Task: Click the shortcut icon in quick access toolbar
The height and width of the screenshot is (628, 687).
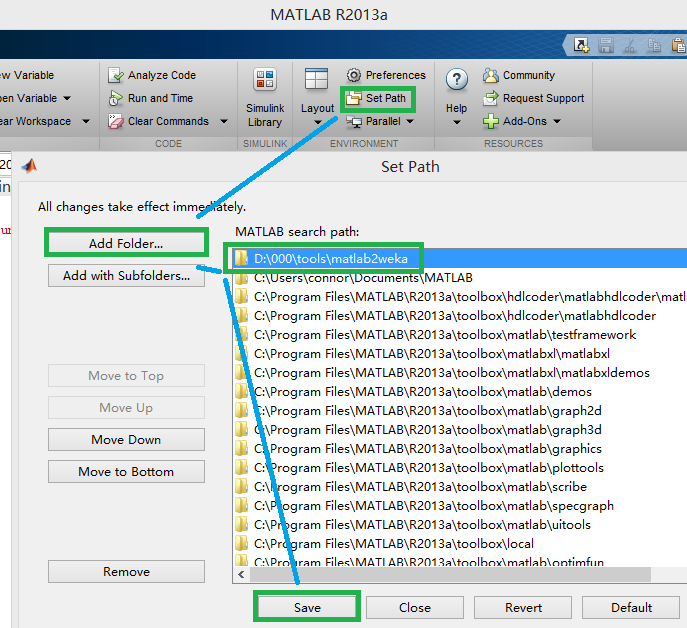Action: (581, 45)
